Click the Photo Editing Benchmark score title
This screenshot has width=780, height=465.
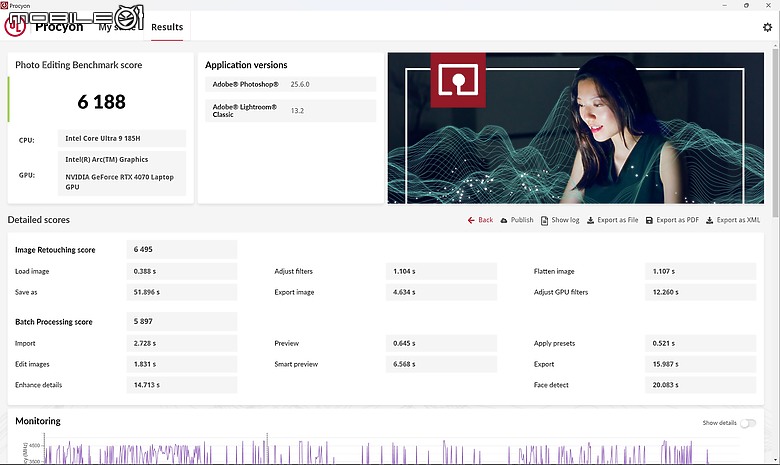(79, 65)
